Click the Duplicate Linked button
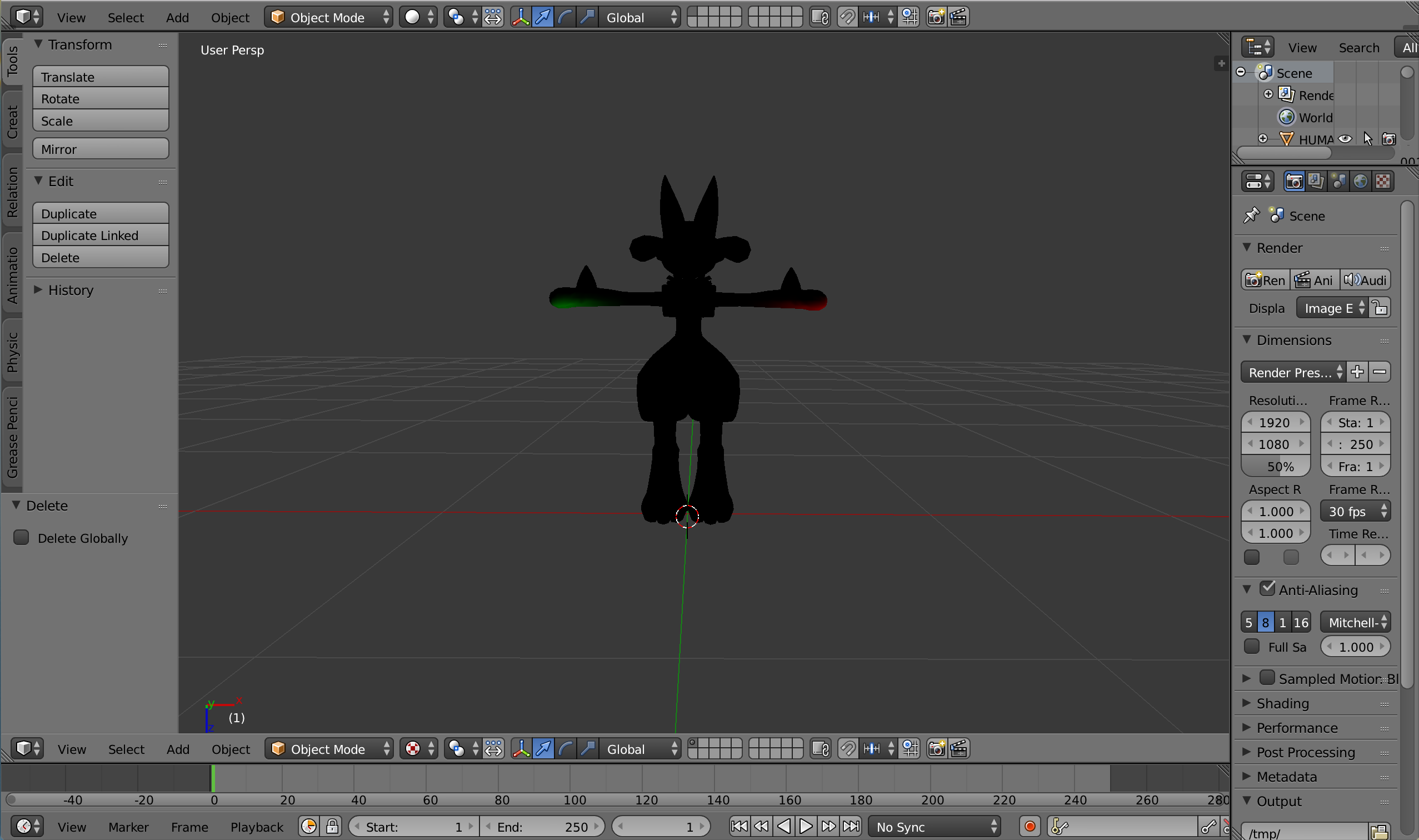This screenshot has height=840, width=1419. pos(101,235)
